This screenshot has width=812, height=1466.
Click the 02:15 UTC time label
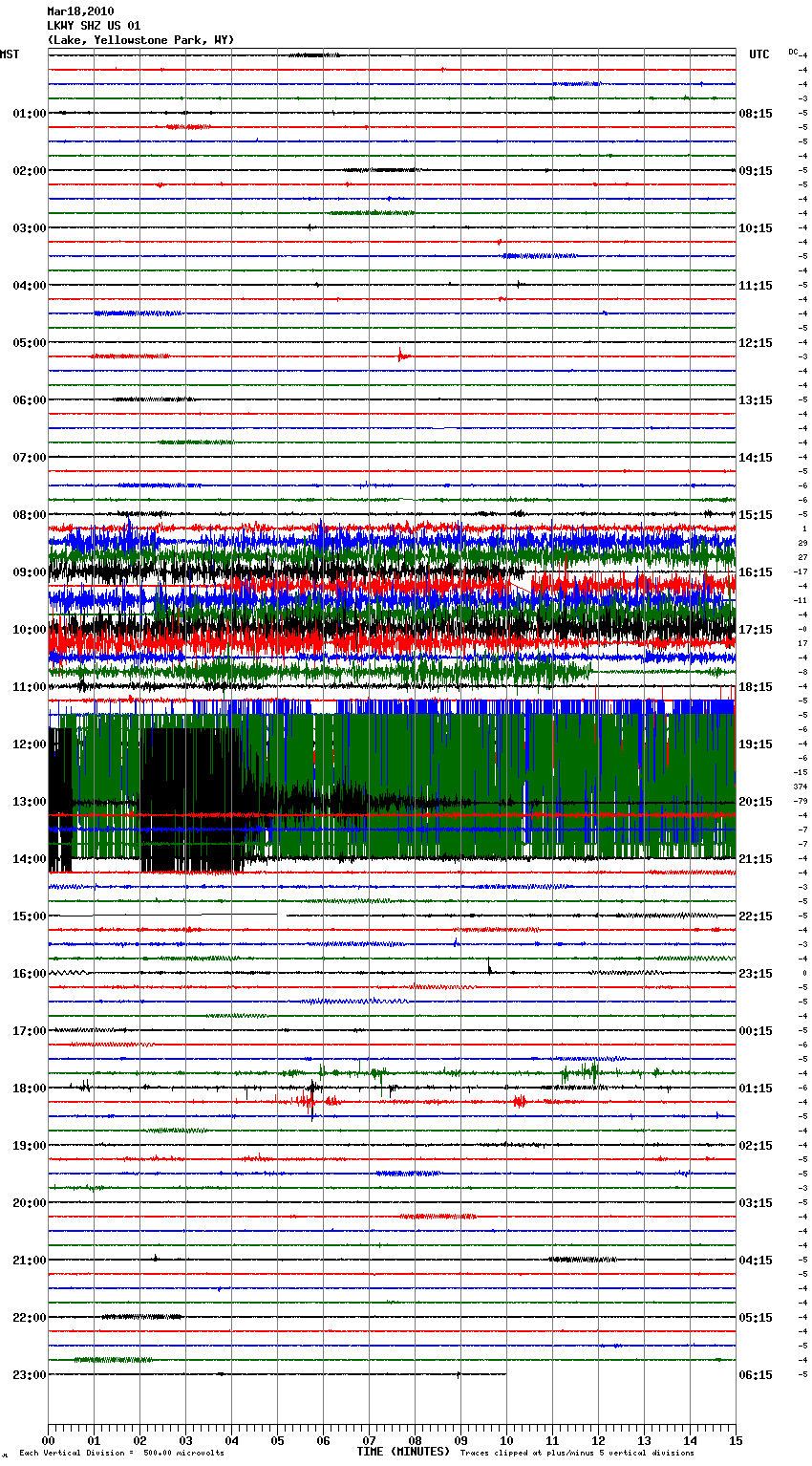point(756,1146)
